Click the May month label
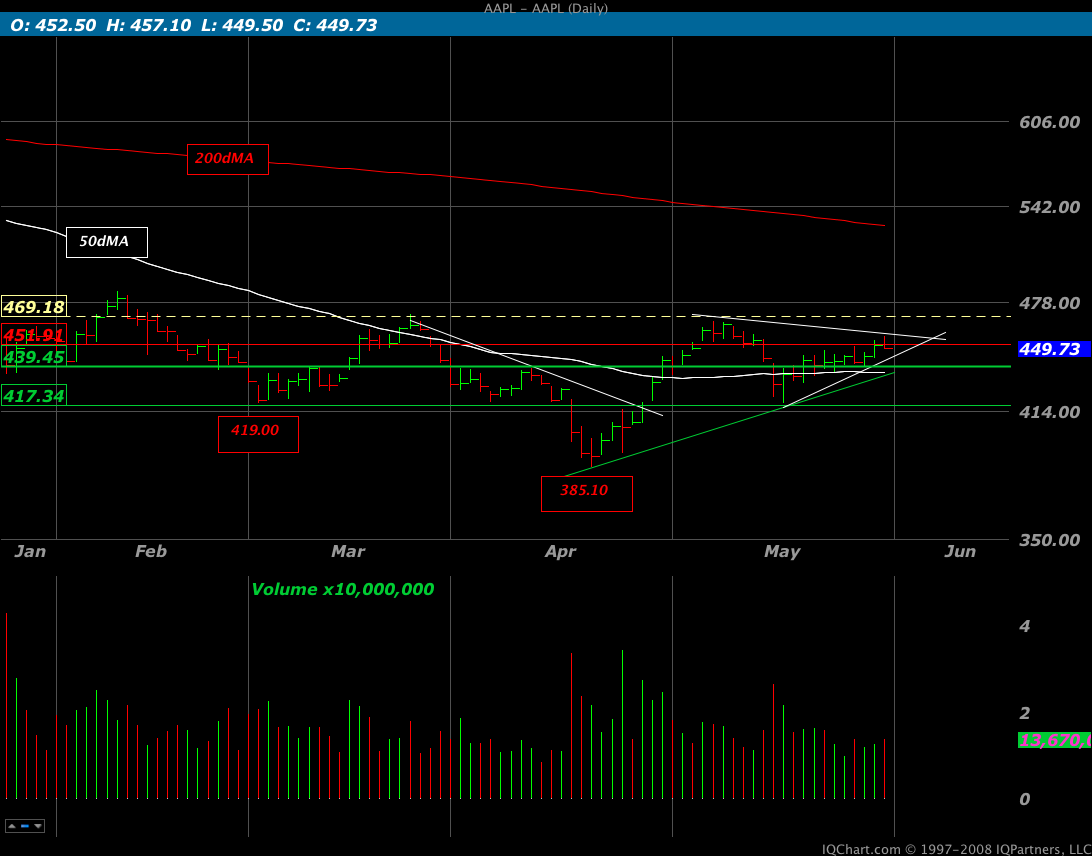The width and height of the screenshot is (1092, 856). click(x=782, y=552)
